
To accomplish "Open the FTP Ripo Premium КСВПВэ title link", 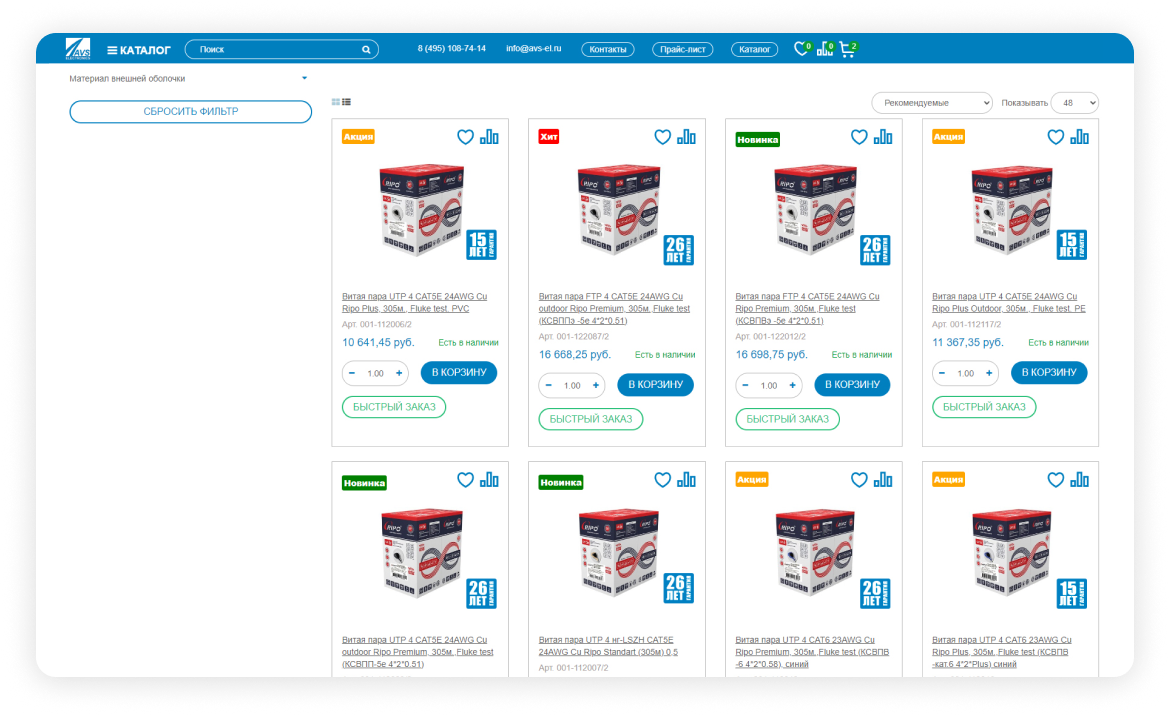I will pos(807,309).
